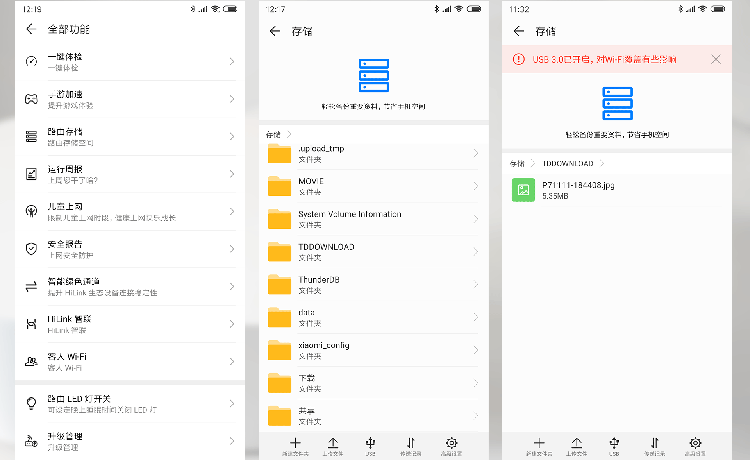The image size is (750, 460).
Task: Tap the HiLink 智联 icon
Action: pyautogui.click(x=31, y=324)
